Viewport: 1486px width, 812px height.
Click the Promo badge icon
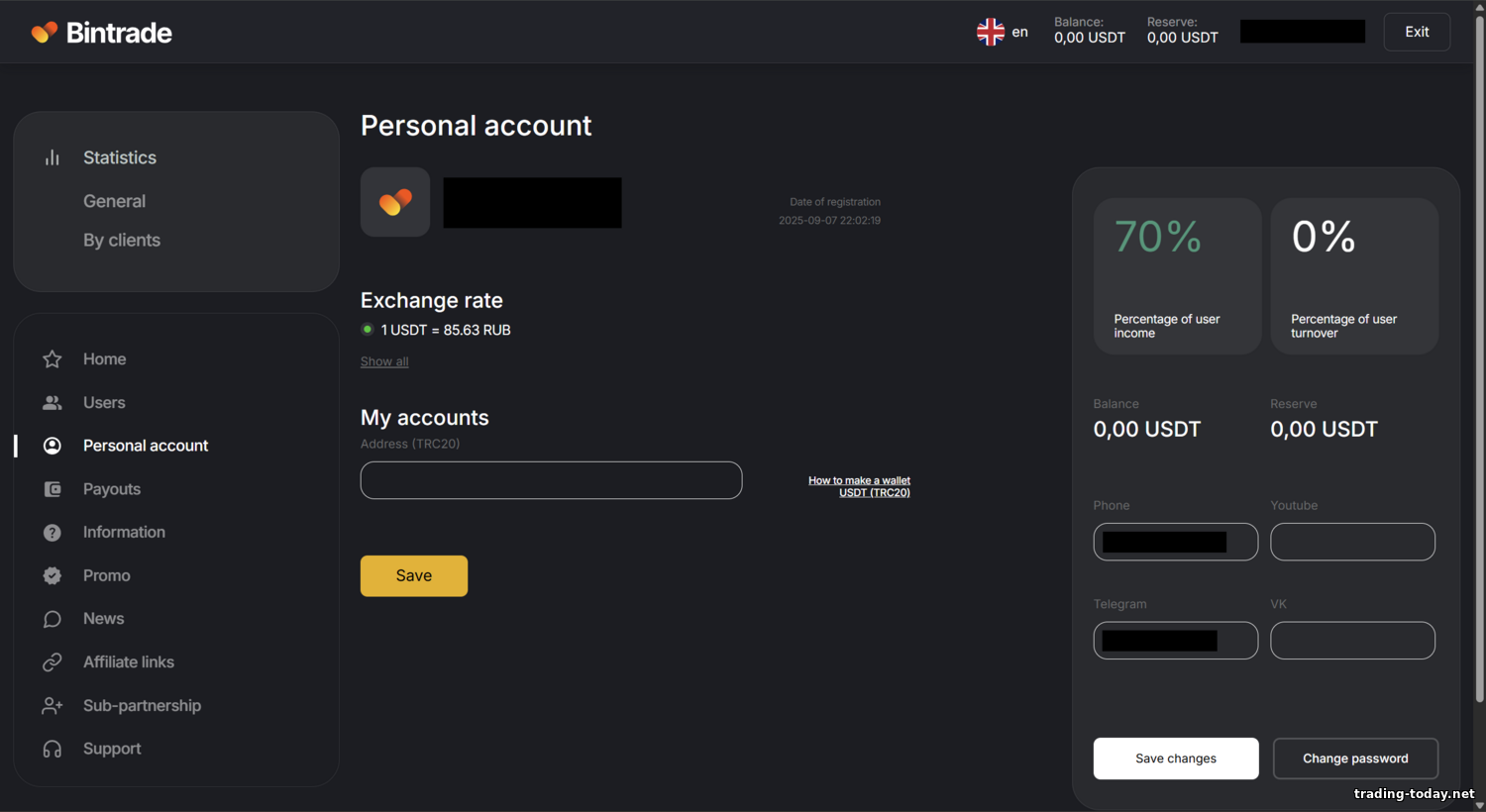tap(53, 575)
